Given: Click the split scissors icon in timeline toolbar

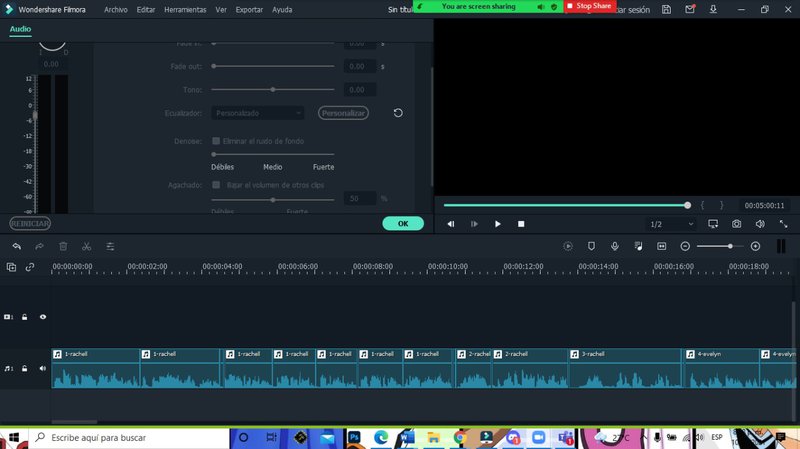Looking at the screenshot, I should (x=87, y=246).
